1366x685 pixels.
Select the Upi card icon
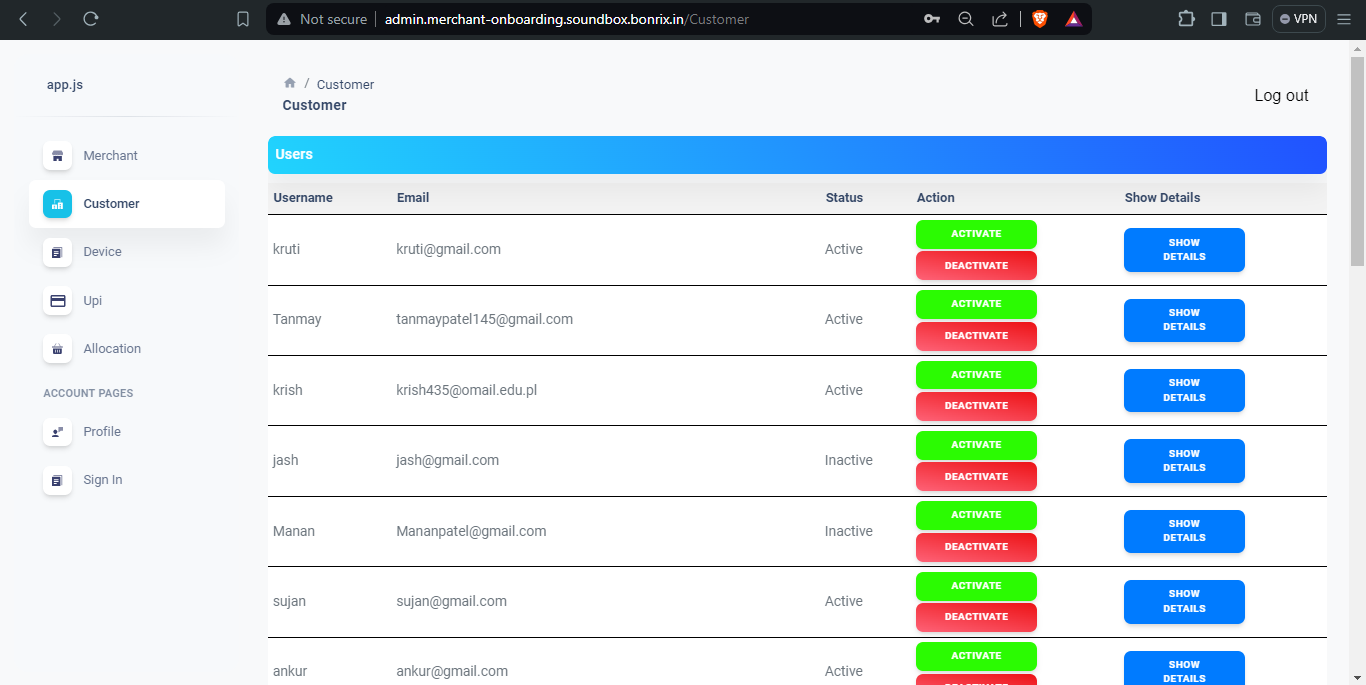pos(57,300)
